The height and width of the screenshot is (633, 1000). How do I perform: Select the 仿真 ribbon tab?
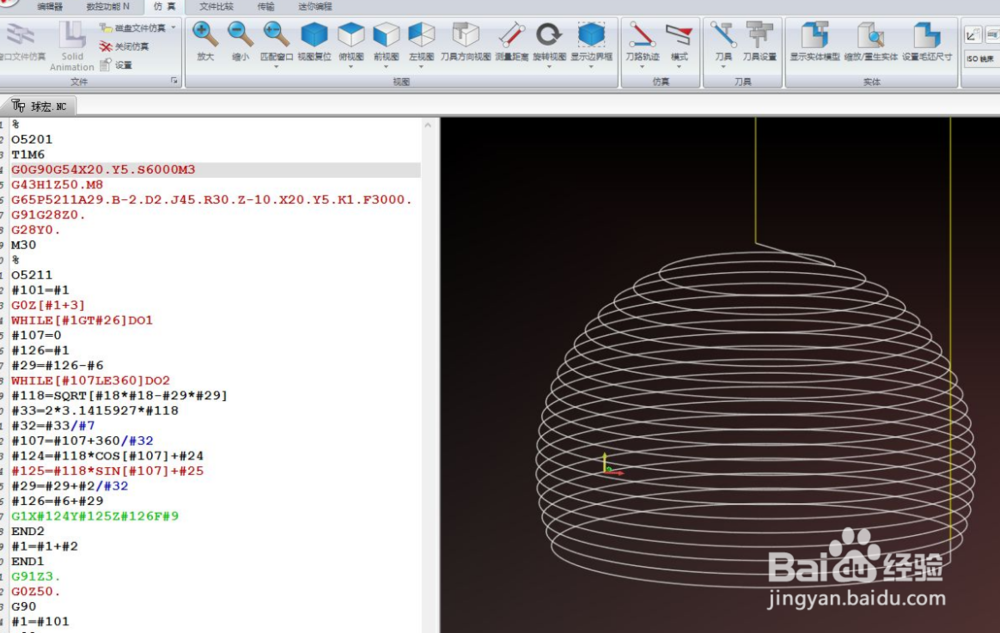tap(164, 6)
